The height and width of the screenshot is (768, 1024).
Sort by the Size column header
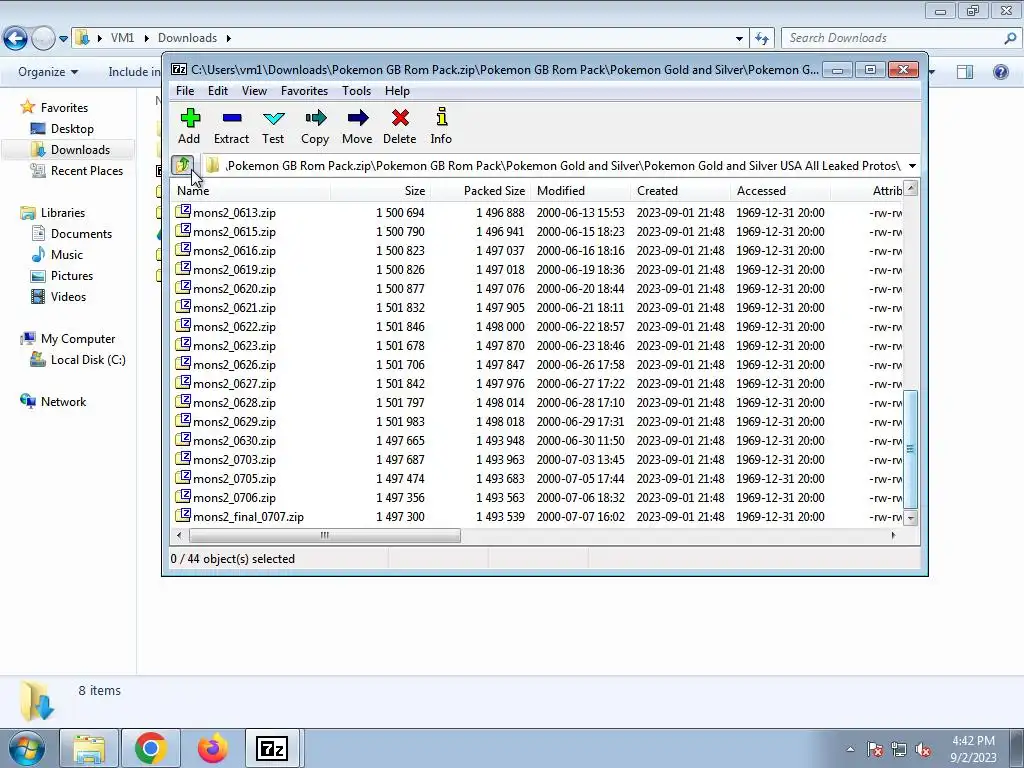[380, 191]
